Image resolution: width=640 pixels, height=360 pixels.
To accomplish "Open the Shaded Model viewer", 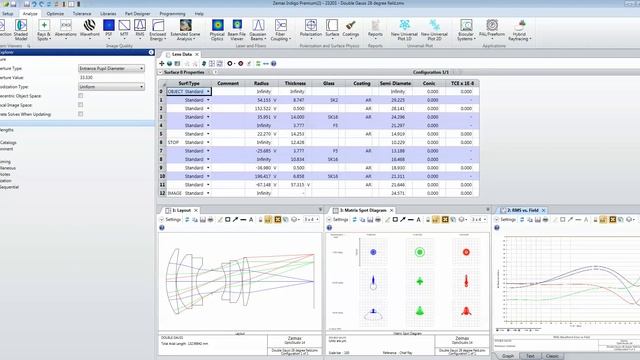I will coord(21,30).
